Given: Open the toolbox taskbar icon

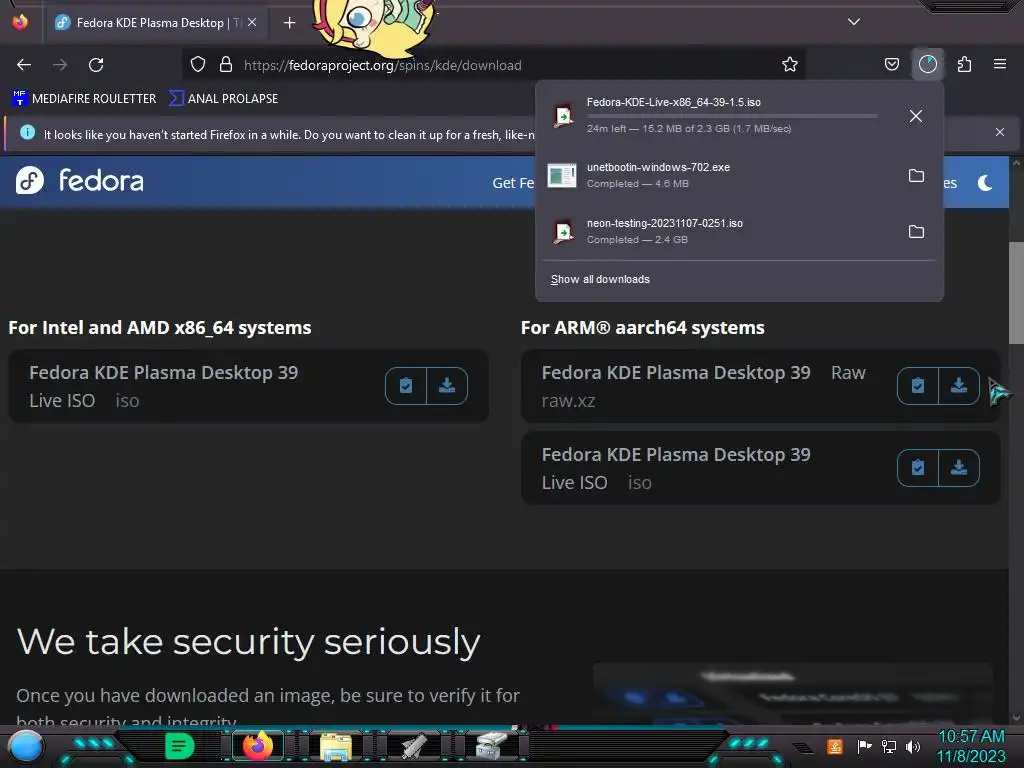Looking at the screenshot, I should pos(491,746).
